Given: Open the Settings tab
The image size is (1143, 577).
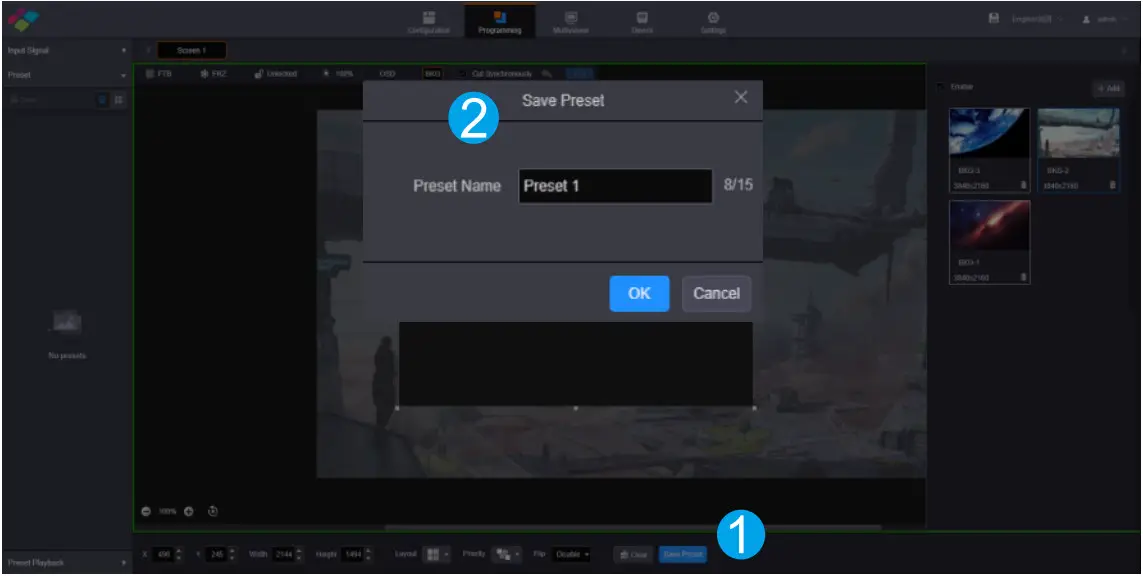Looking at the screenshot, I should [x=714, y=23].
